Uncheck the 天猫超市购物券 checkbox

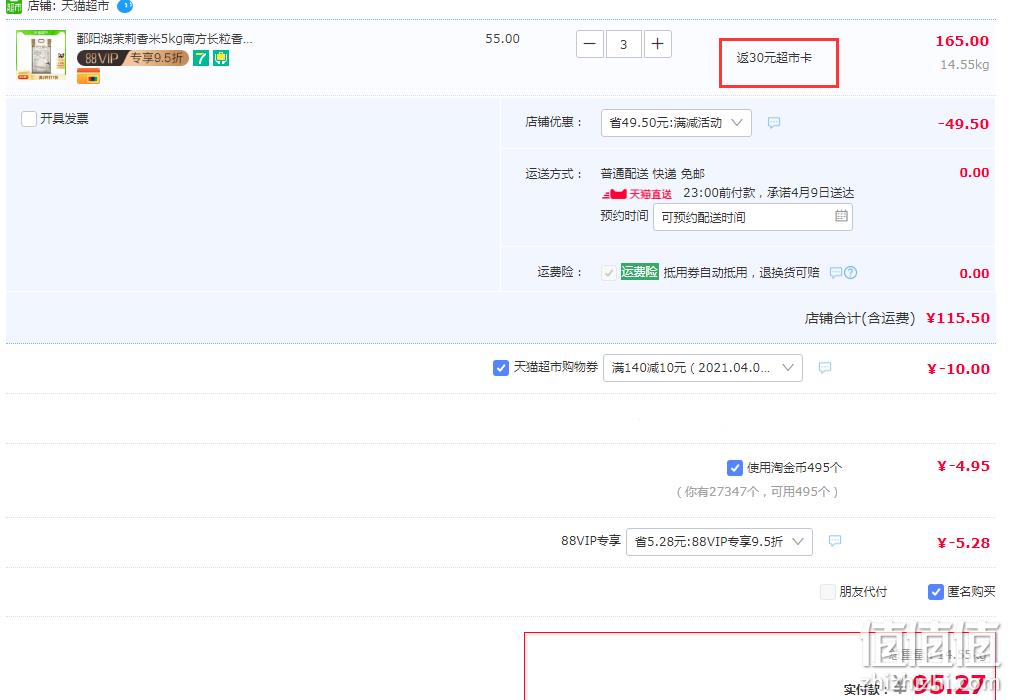500,368
